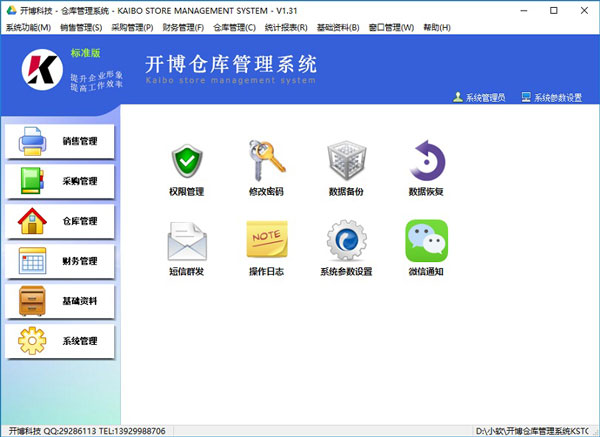Close the application window
The height and width of the screenshot is (437, 600).
click(x=584, y=11)
